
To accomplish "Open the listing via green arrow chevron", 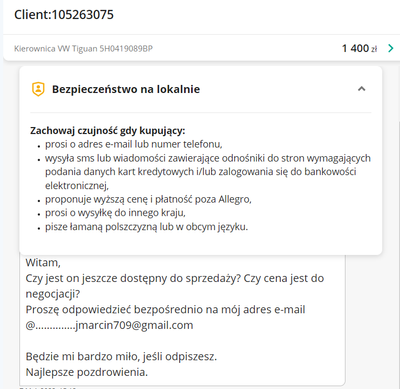I will coord(391,48).
